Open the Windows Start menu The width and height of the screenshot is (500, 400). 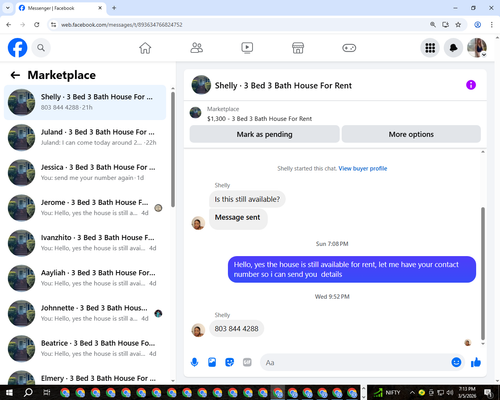9,393
